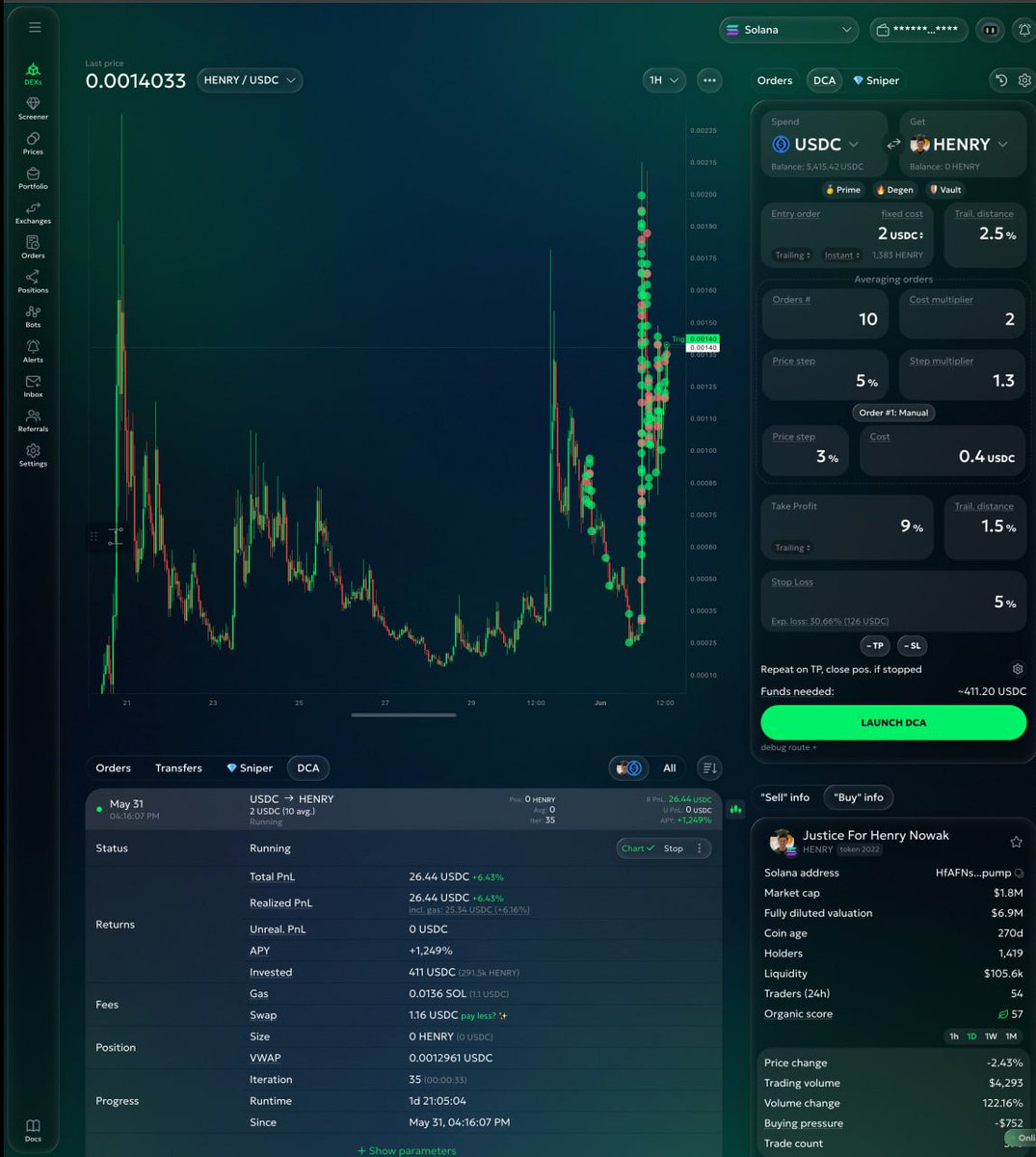Open the USDC spend token dropdown

click(815, 145)
